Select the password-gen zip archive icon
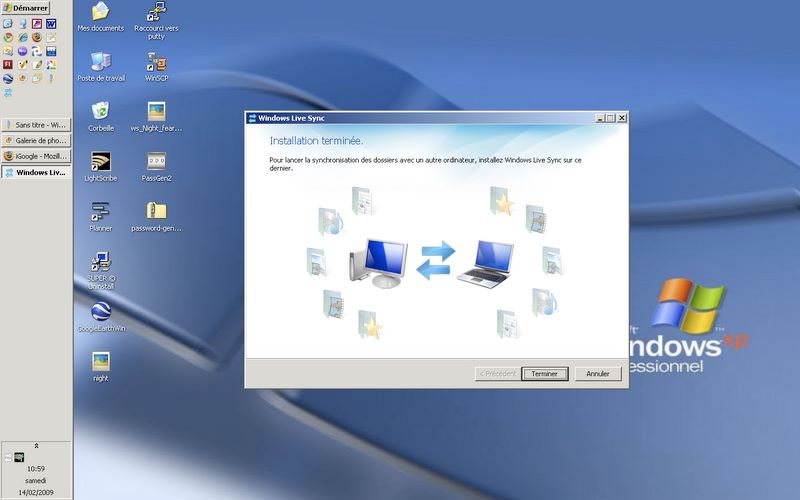The height and width of the screenshot is (500, 800). coord(156,217)
